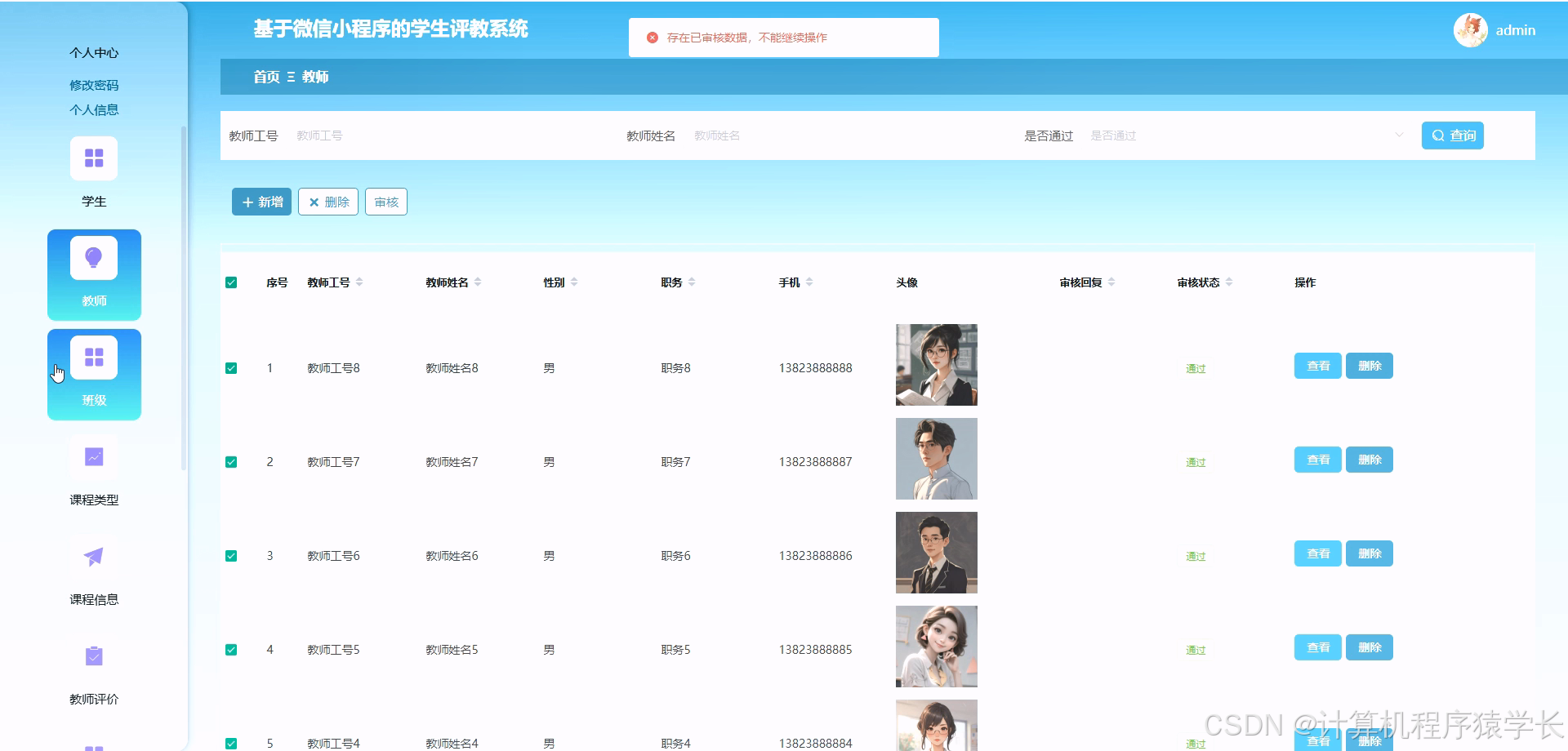The width and height of the screenshot is (1568, 751).
Task: Uncheck the select-all checkbox in table header
Action: (231, 282)
